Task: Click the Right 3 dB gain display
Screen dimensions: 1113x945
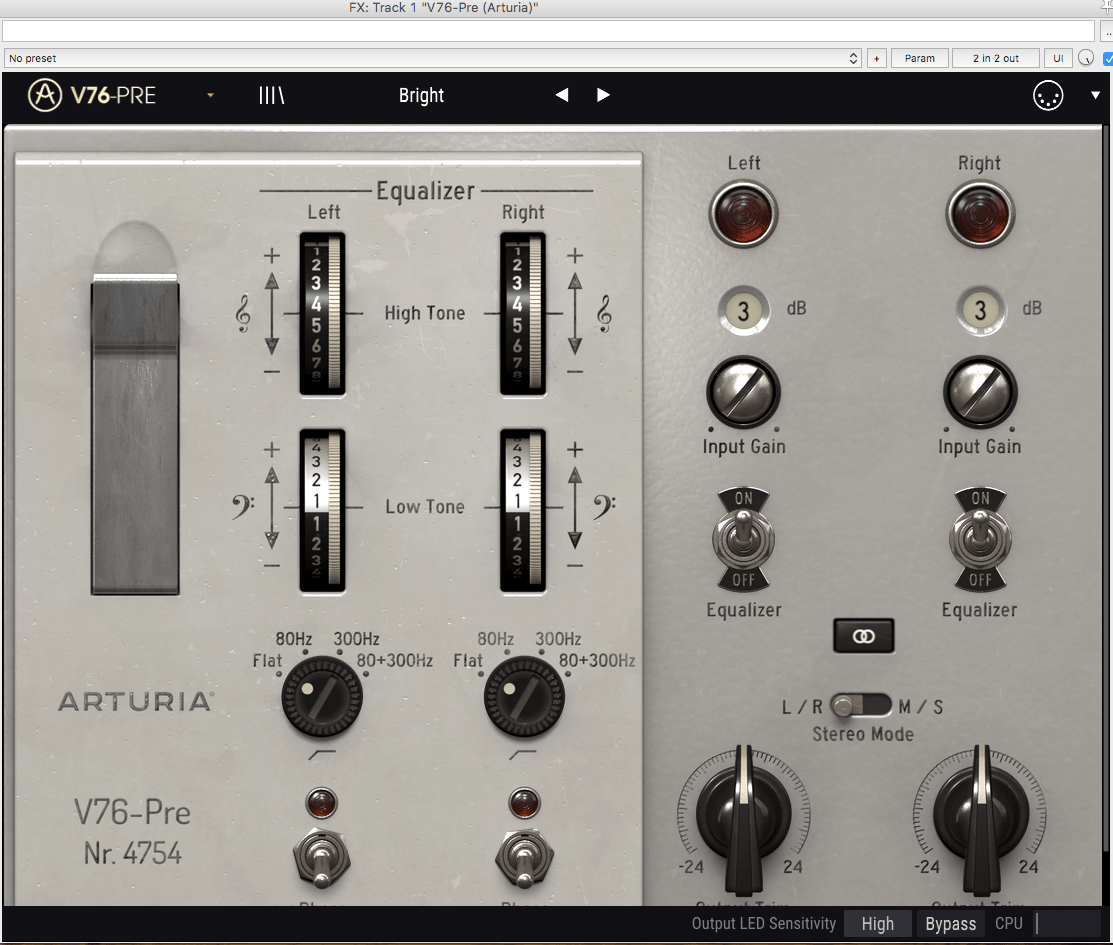Action: 980,310
